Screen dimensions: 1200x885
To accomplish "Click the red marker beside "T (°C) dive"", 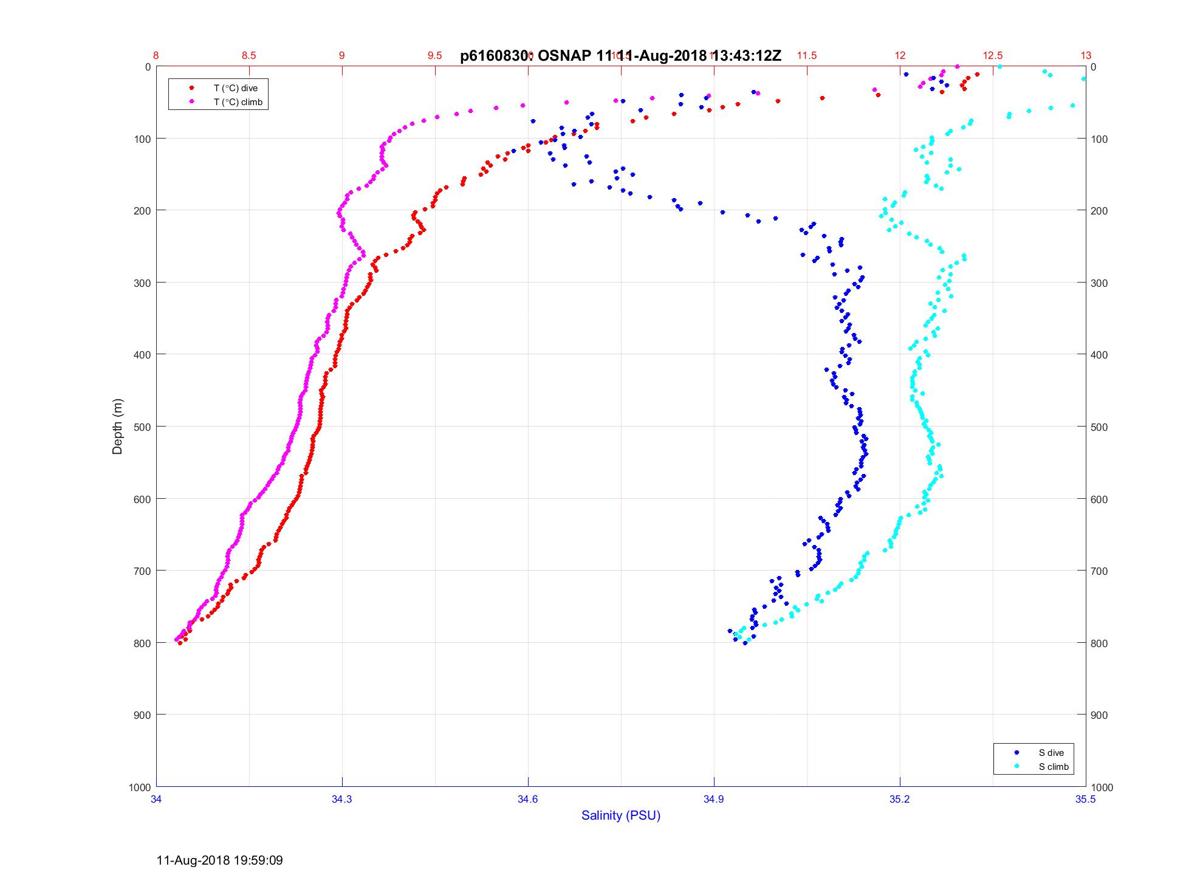I will point(191,88).
